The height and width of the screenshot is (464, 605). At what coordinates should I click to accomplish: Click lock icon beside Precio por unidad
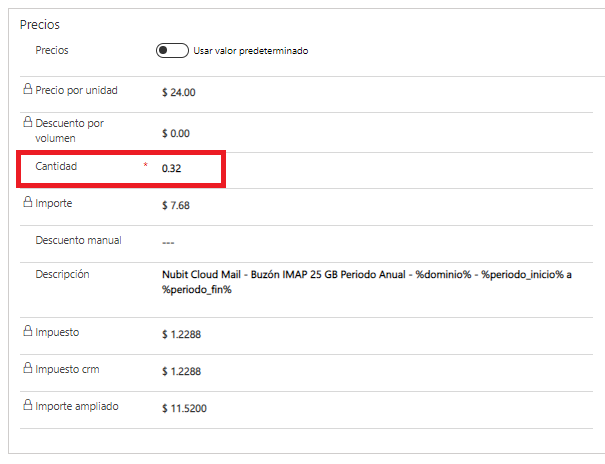click(28, 90)
